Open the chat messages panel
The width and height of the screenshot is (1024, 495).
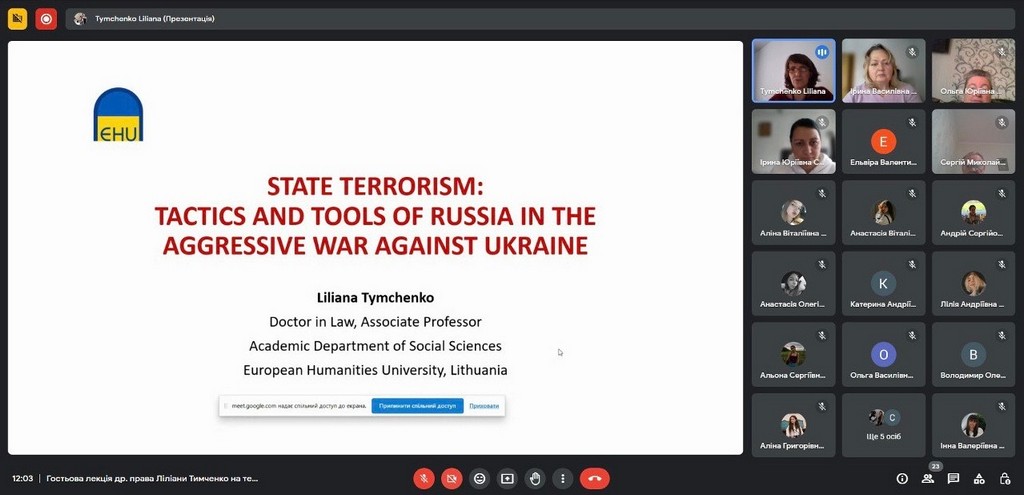pyautogui.click(x=954, y=479)
